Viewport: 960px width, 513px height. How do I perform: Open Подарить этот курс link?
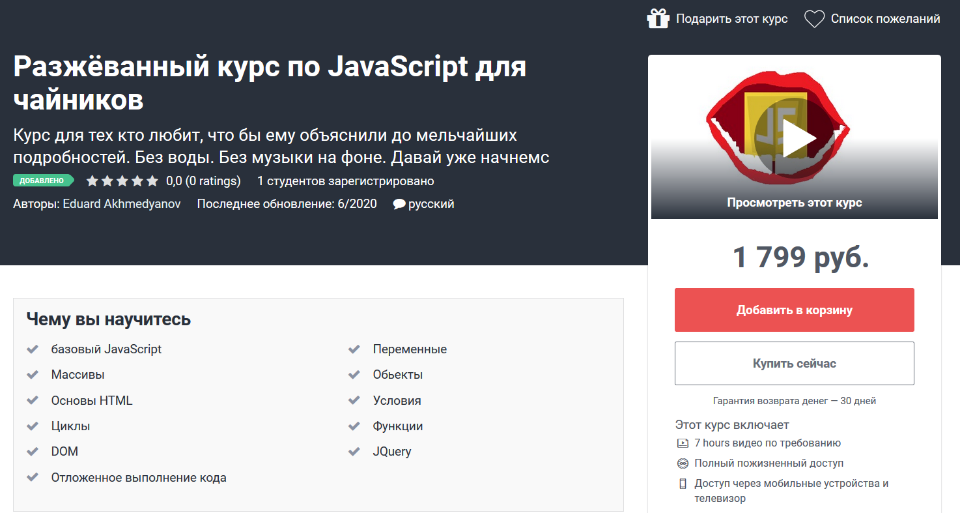(731, 19)
